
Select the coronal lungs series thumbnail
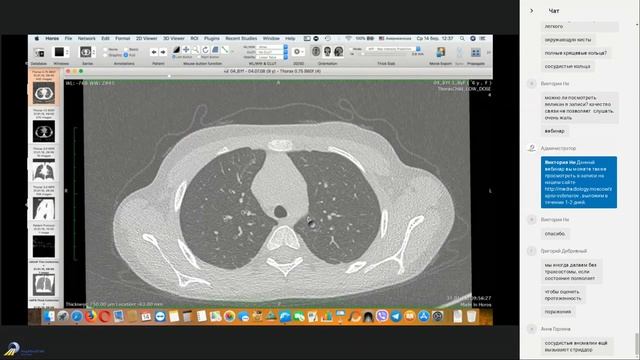(x=44, y=169)
